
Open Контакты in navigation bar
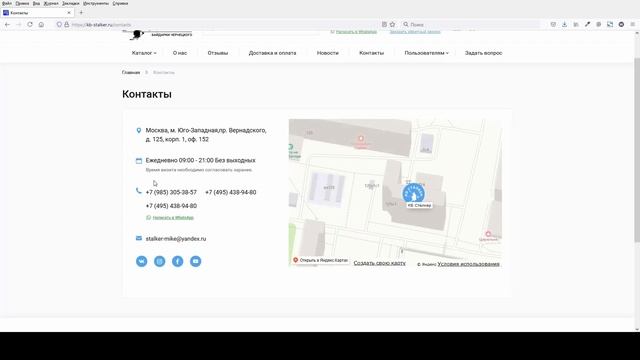pyautogui.click(x=371, y=53)
